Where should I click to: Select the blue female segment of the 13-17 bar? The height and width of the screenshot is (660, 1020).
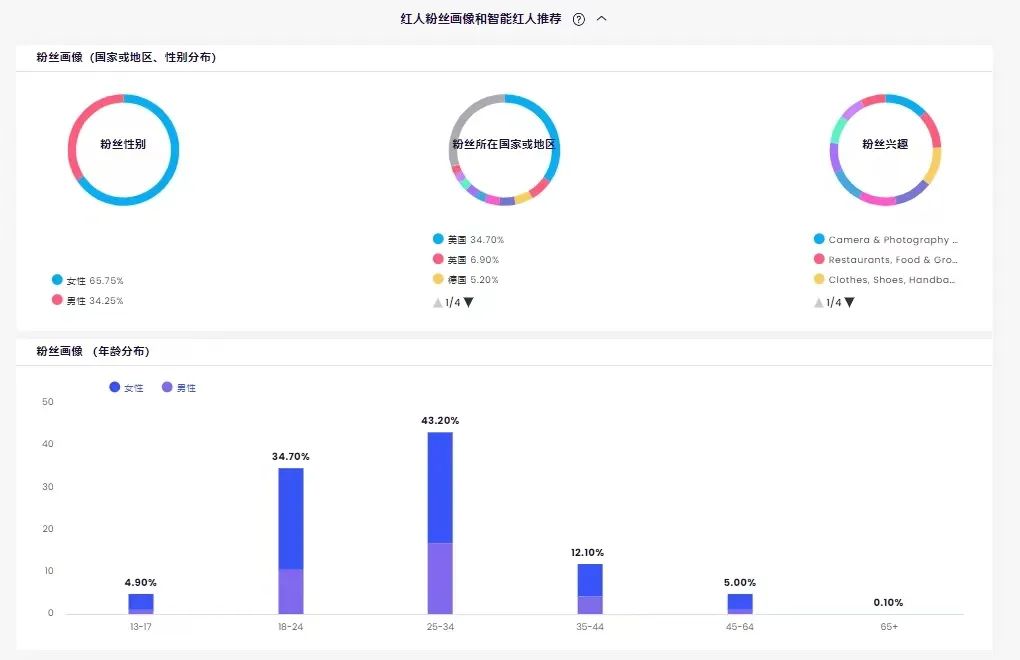click(141, 601)
